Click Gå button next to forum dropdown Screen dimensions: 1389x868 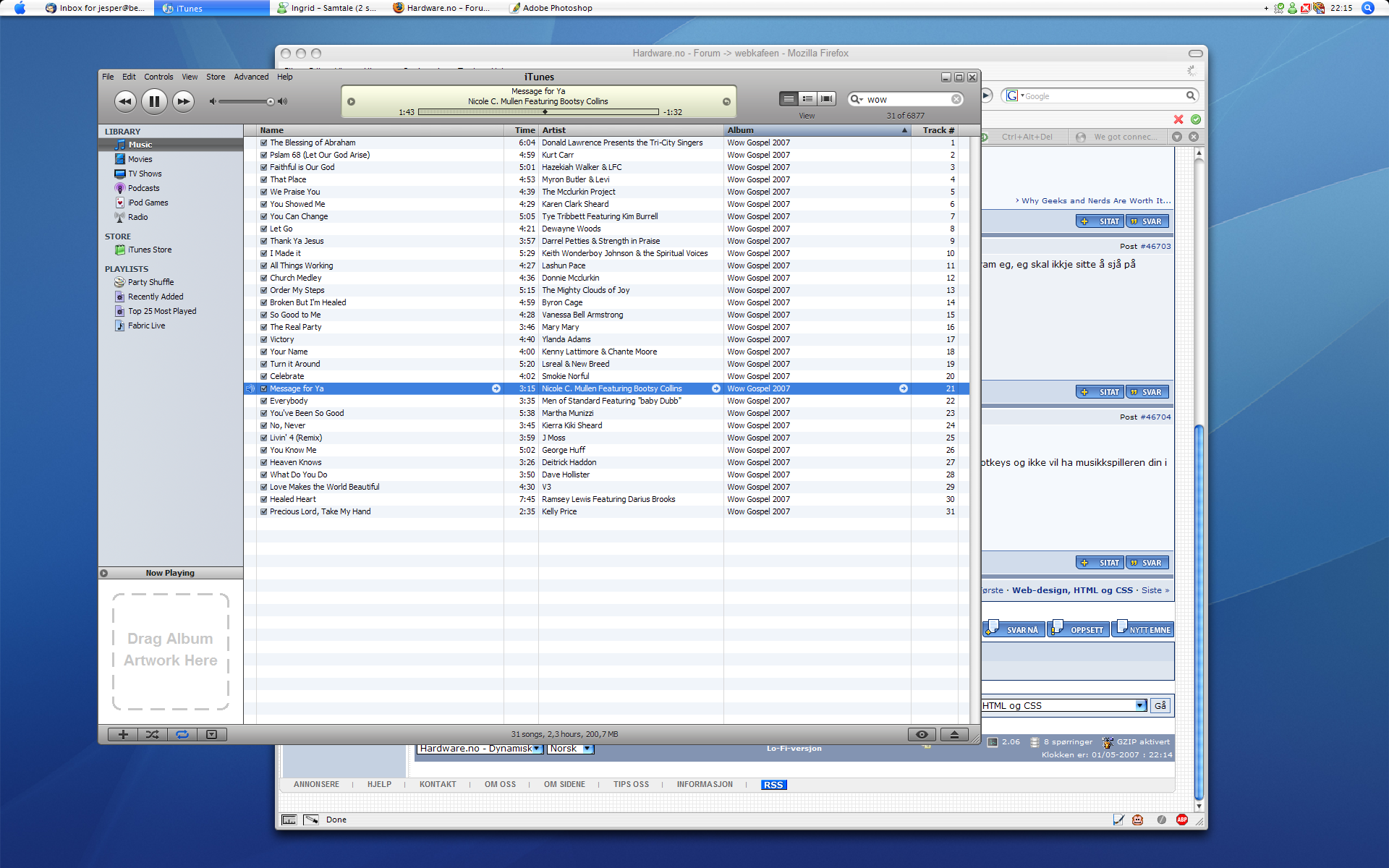(x=1160, y=706)
